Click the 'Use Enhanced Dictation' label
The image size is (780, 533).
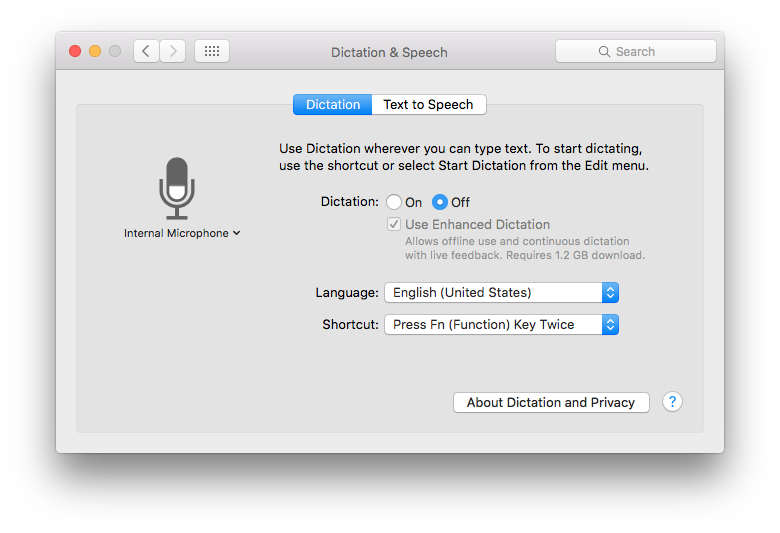(477, 224)
